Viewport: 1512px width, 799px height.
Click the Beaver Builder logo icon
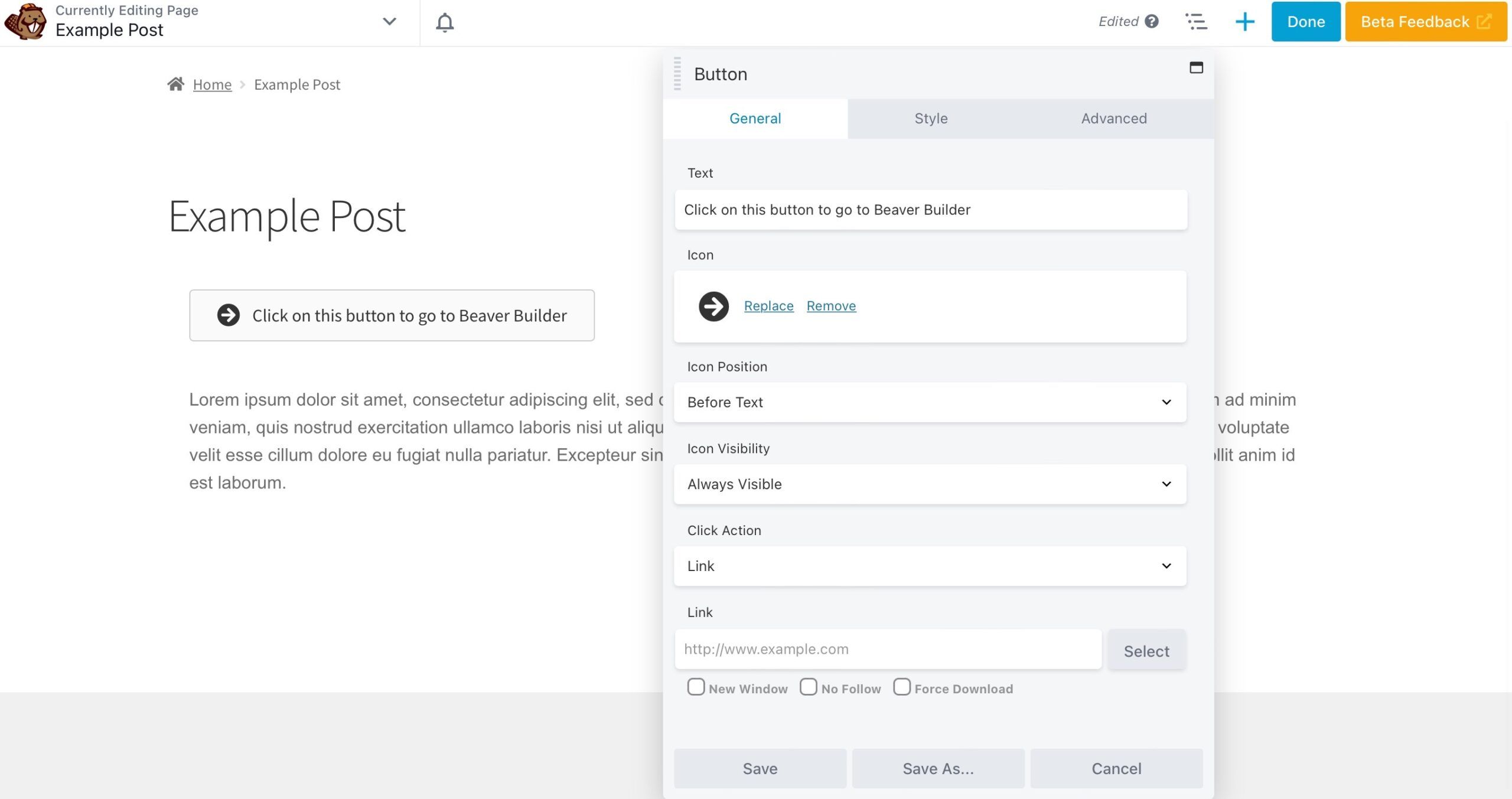tap(25, 21)
